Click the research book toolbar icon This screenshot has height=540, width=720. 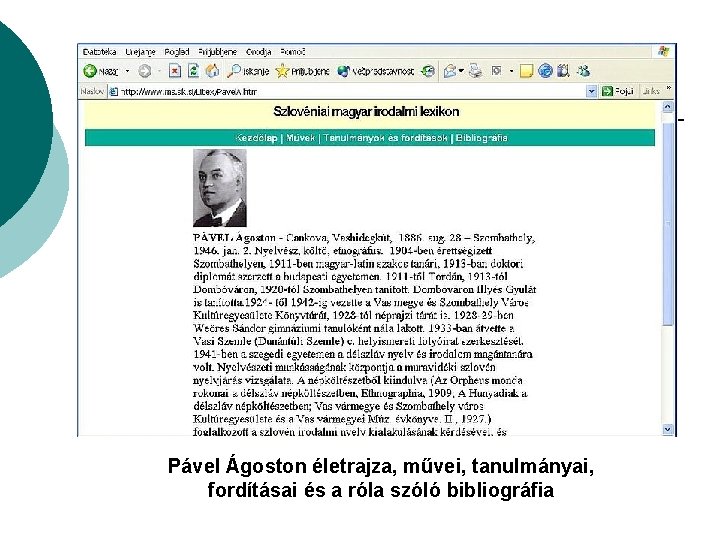563,71
